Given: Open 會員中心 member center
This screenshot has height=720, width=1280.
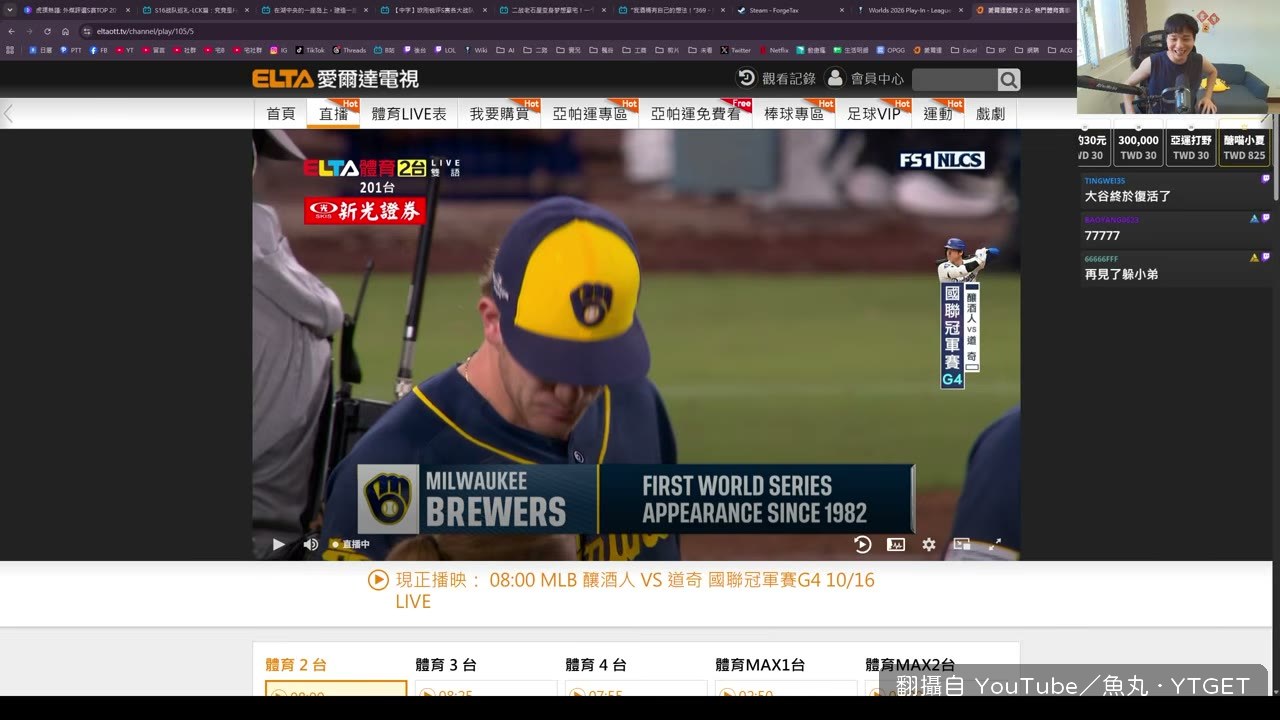Looking at the screenshot, I should click(x=865, y=78).
